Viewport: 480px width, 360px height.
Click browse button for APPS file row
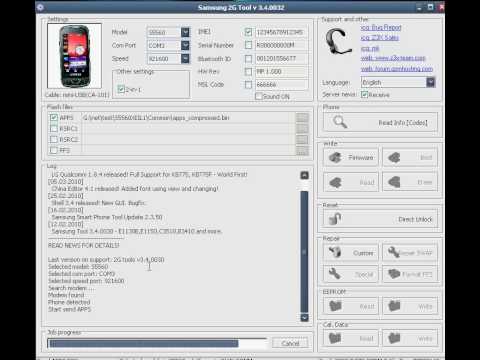pos(302,118)
